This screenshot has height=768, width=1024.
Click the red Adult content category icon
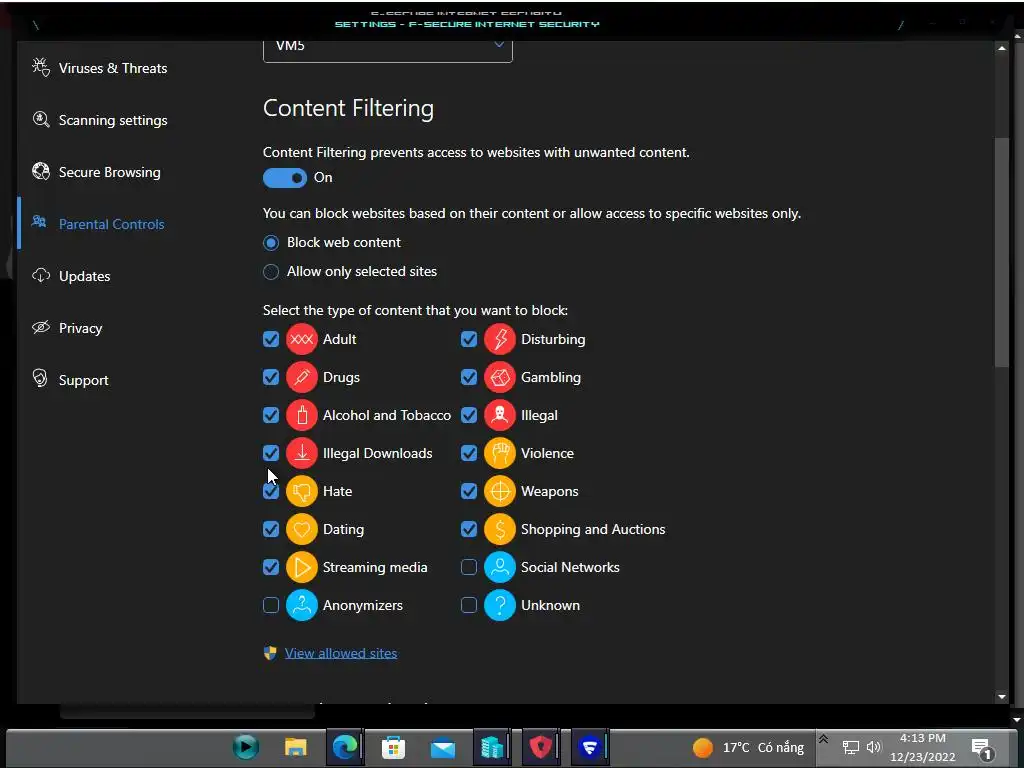302,340
